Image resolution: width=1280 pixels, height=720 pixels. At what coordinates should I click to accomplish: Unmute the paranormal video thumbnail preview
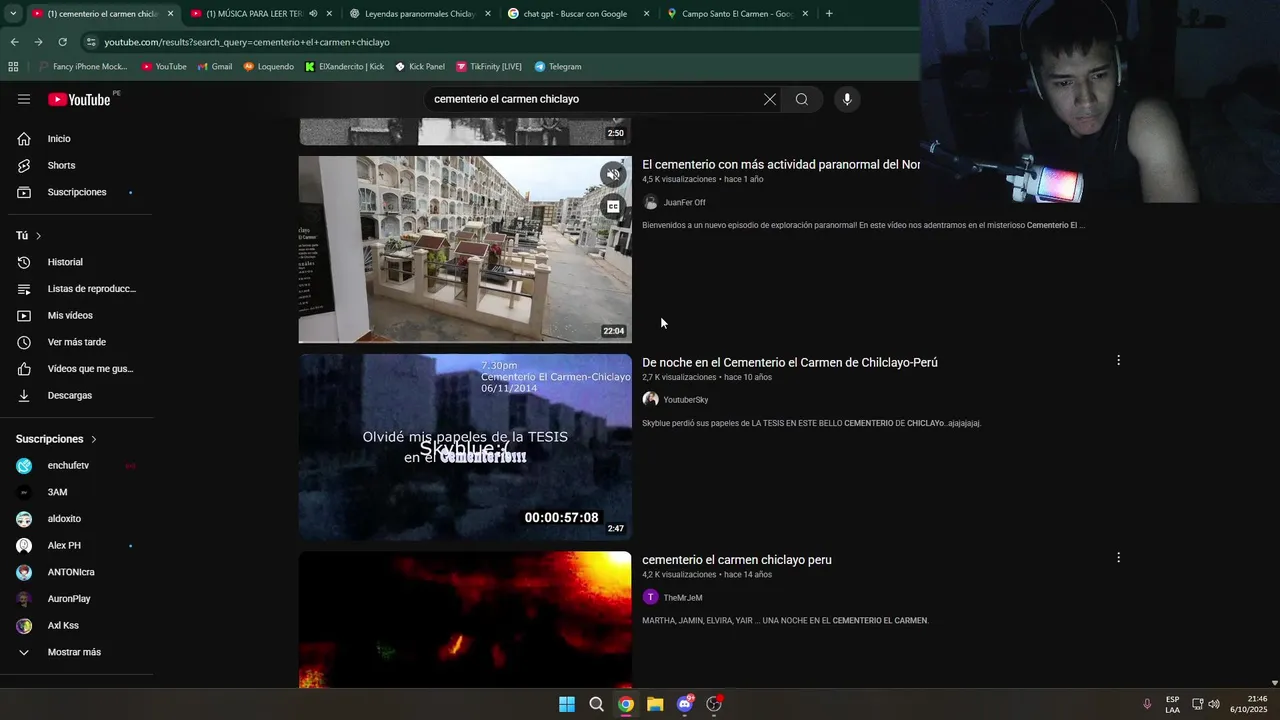pos(613,174)
